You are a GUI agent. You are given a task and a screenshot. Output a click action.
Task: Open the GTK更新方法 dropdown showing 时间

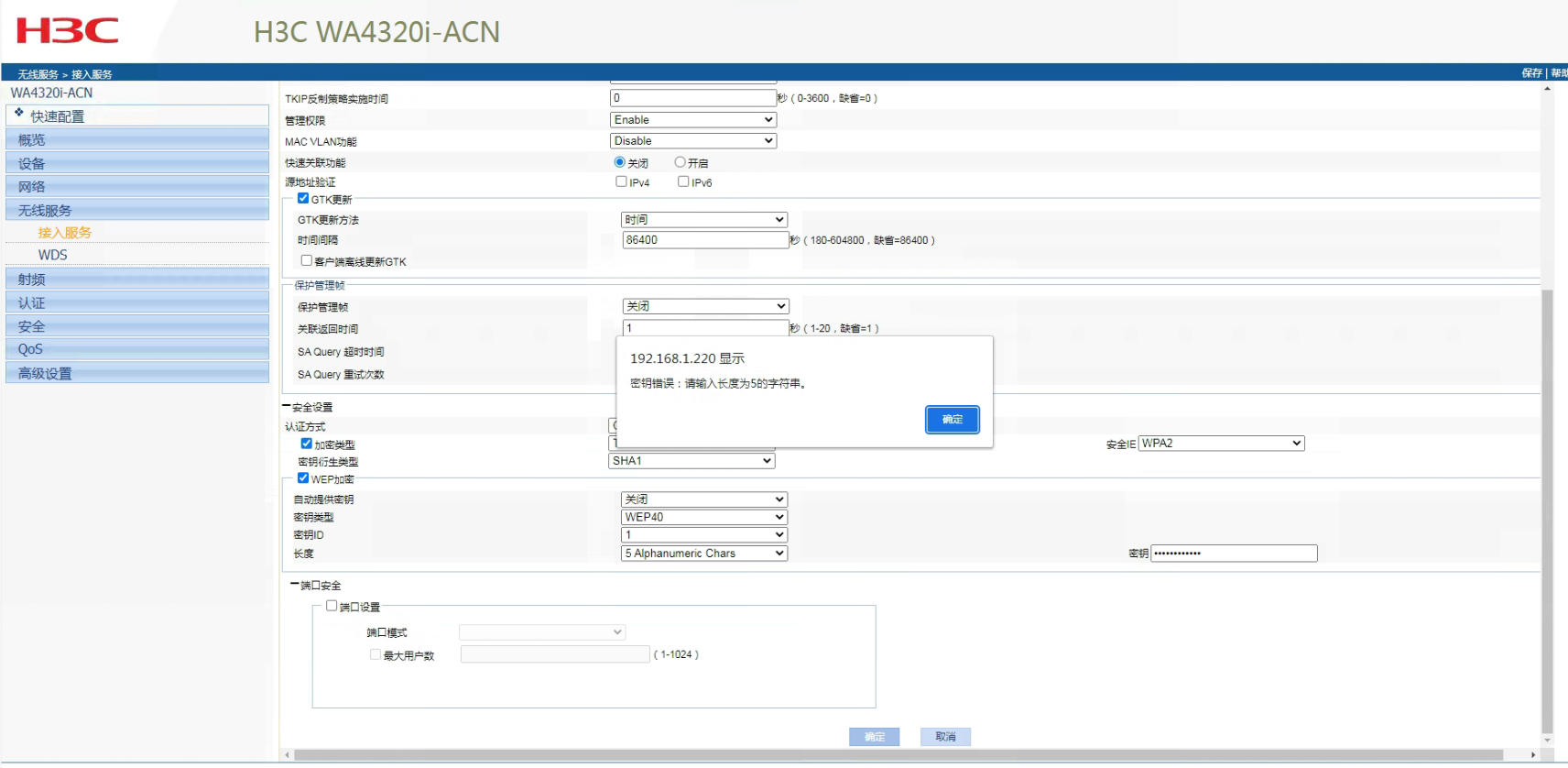704,220
